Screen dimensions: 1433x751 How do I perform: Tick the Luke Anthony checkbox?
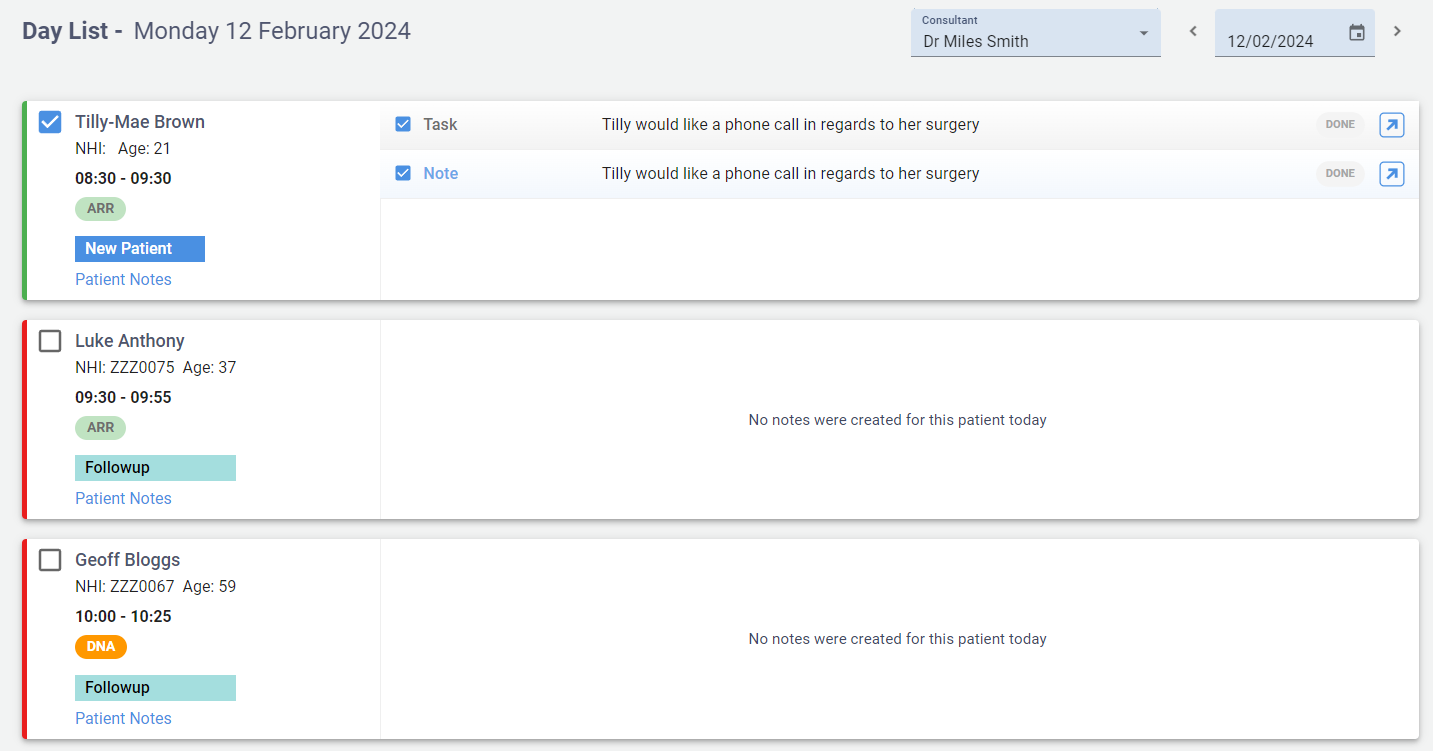click(50, 341)
